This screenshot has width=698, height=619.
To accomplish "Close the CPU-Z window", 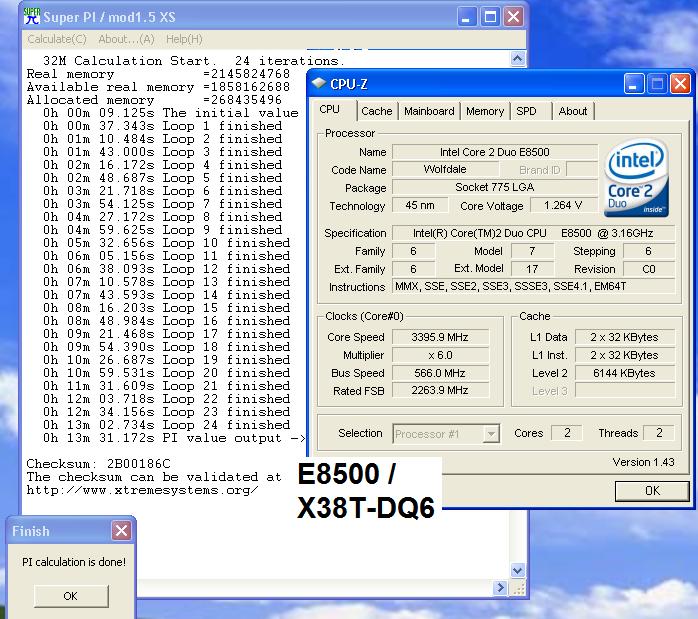I will coord(680,84).
